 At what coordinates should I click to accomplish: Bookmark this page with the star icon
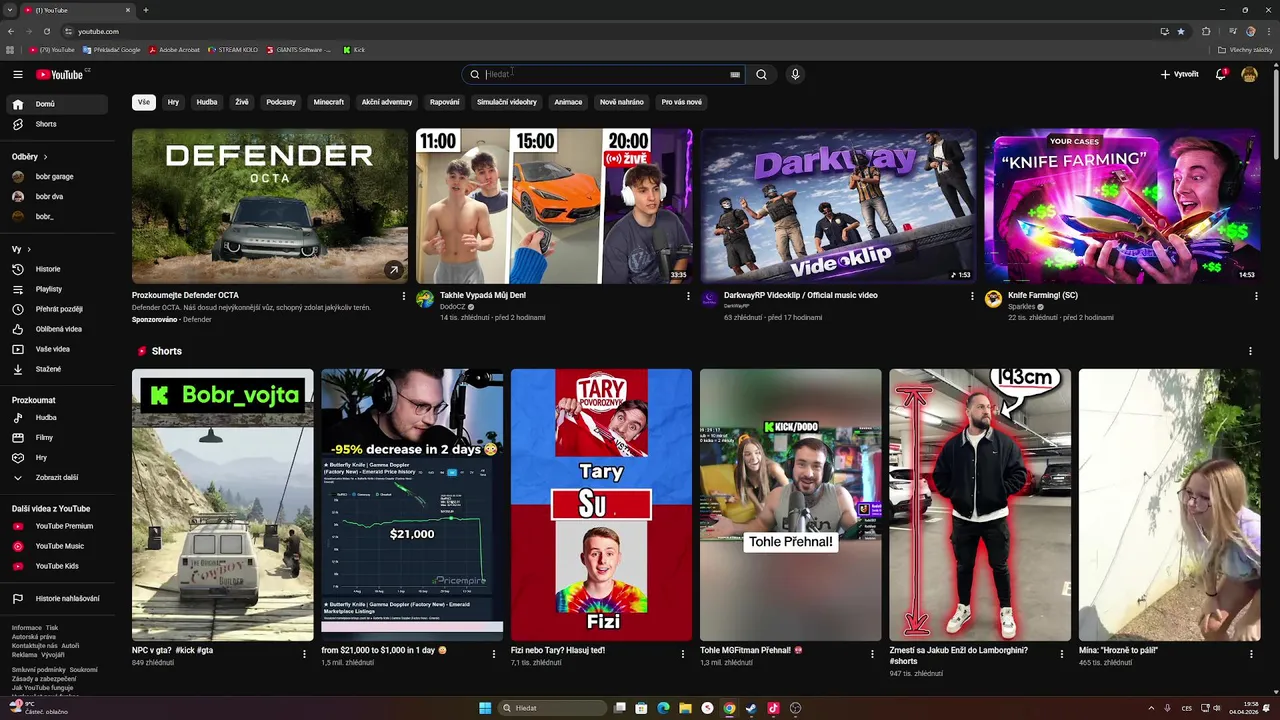(1181, 31)
